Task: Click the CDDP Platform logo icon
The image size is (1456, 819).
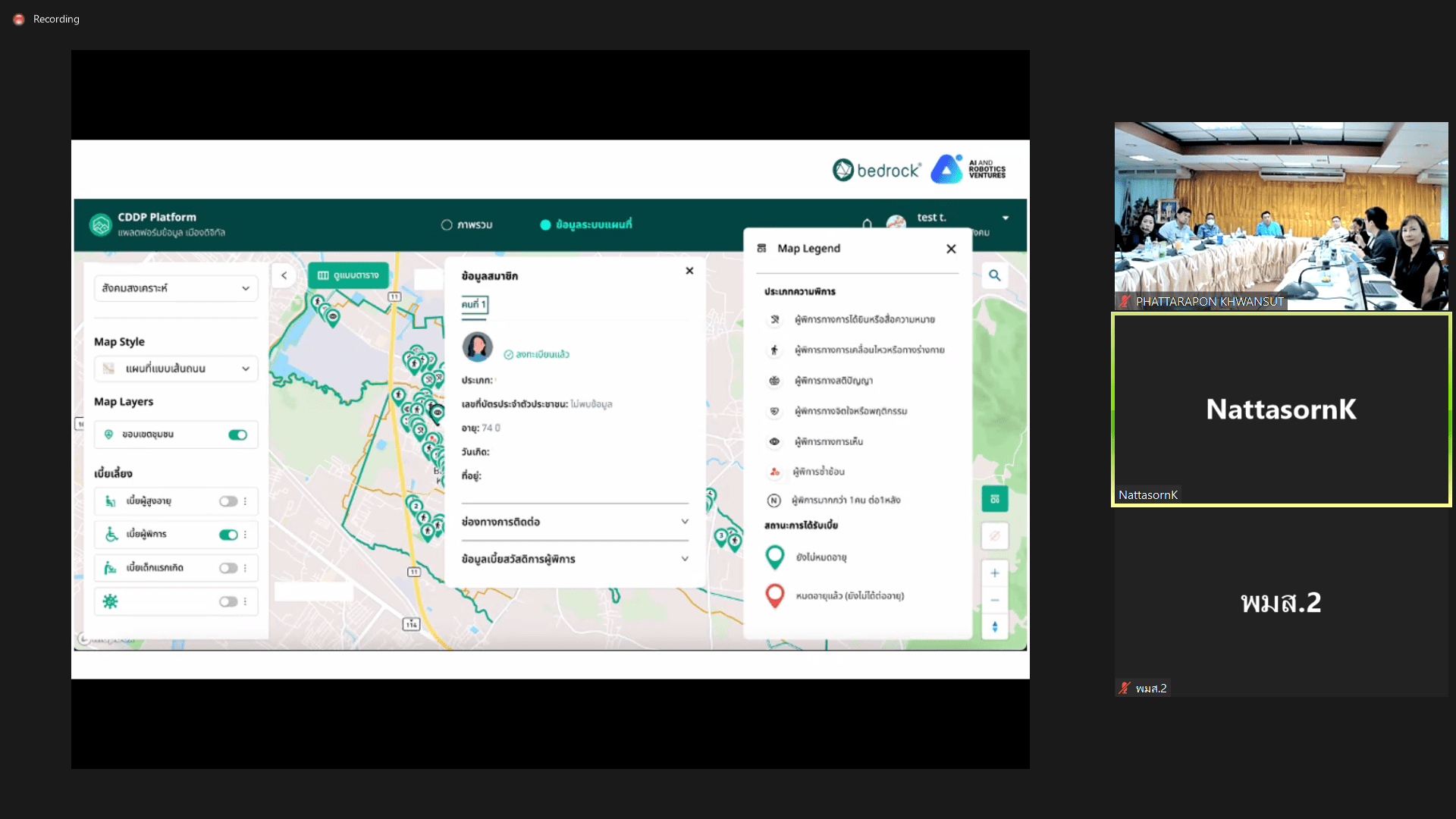Action: [x=100, y=224]
